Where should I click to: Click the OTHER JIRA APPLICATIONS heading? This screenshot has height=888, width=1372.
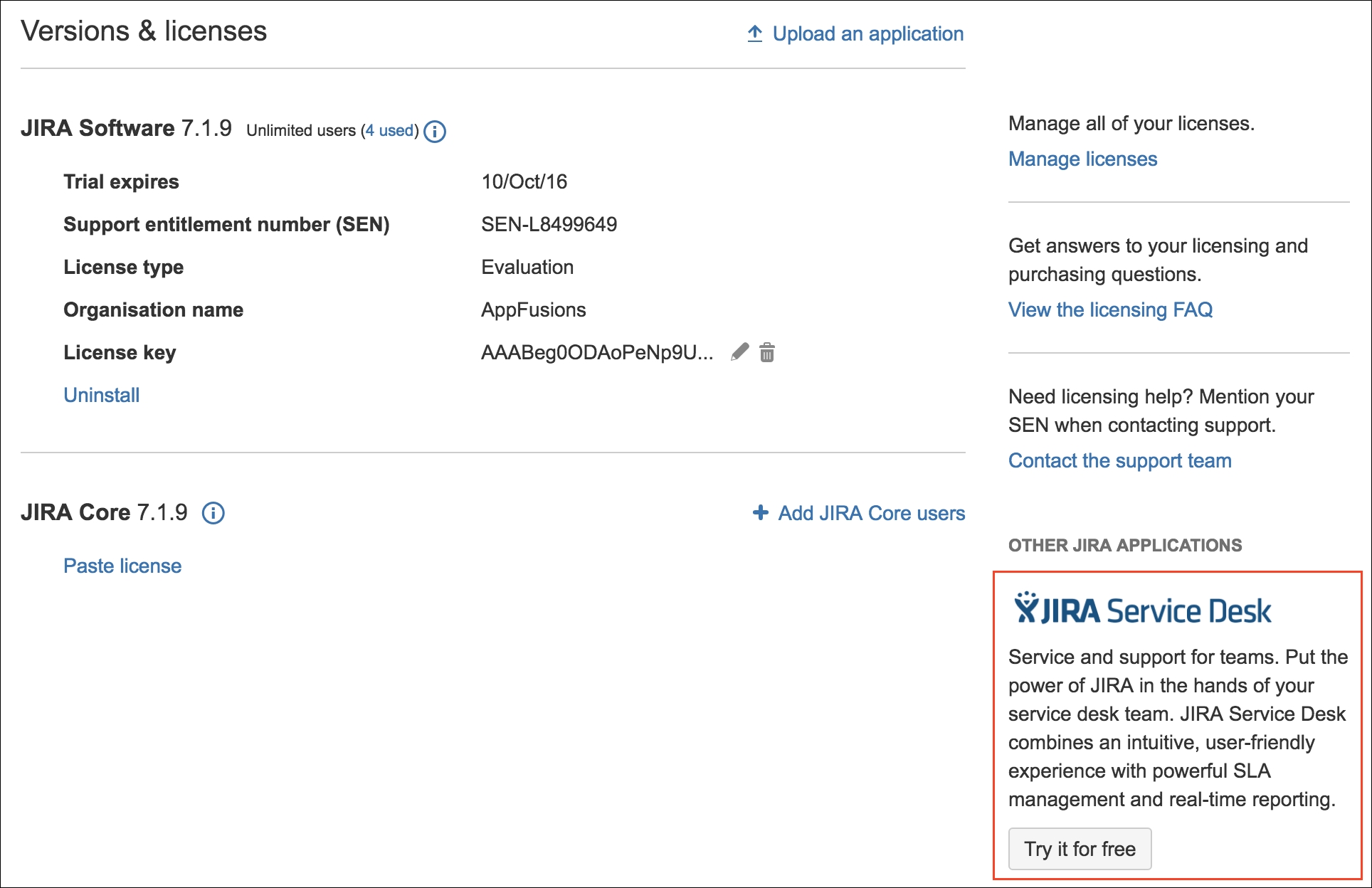pyautogui.click(x=1125, y=545)
